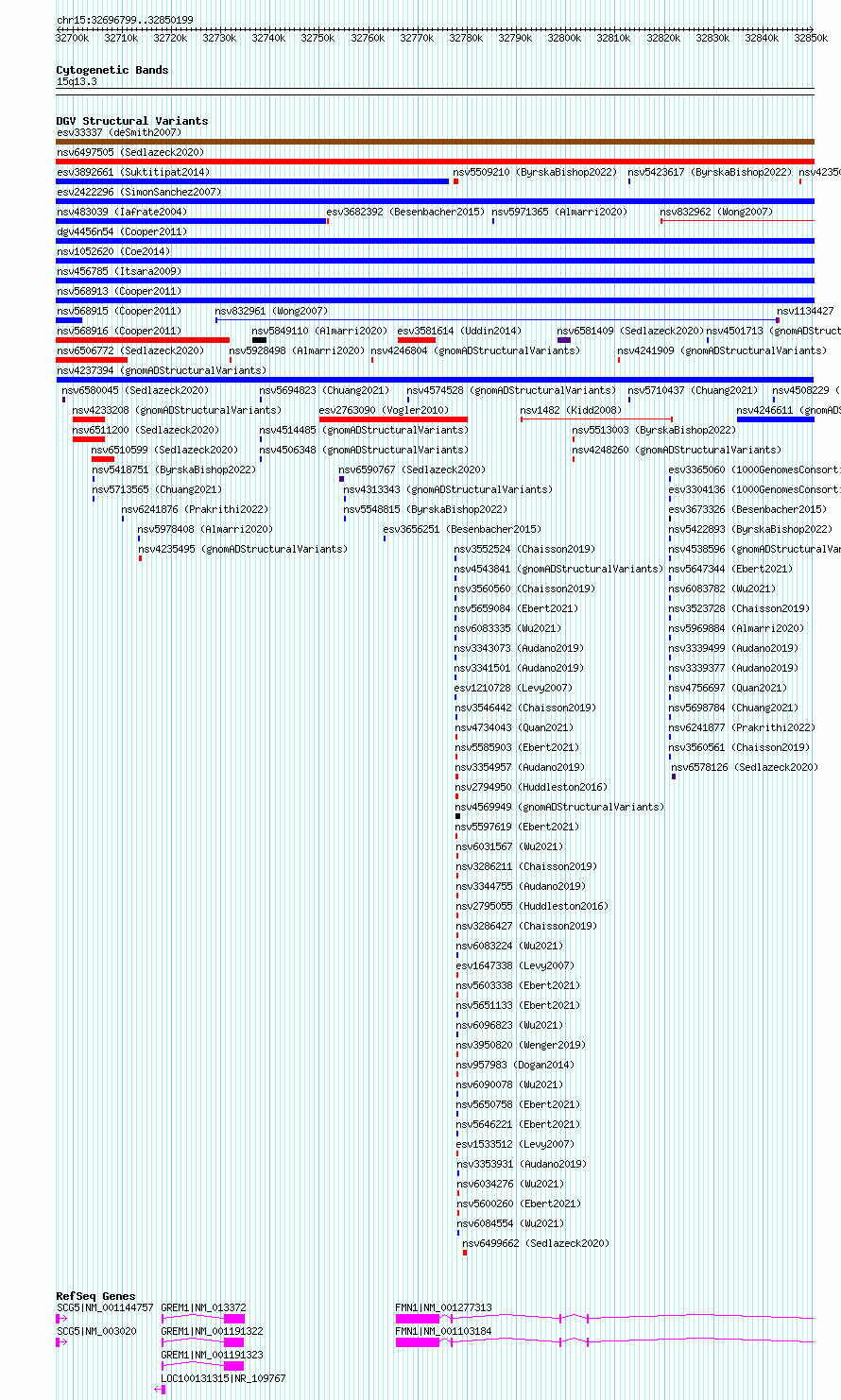Open nsv5971365 (Almarri2020) variant
The image size is (841, 1400).
pos(559,212)
